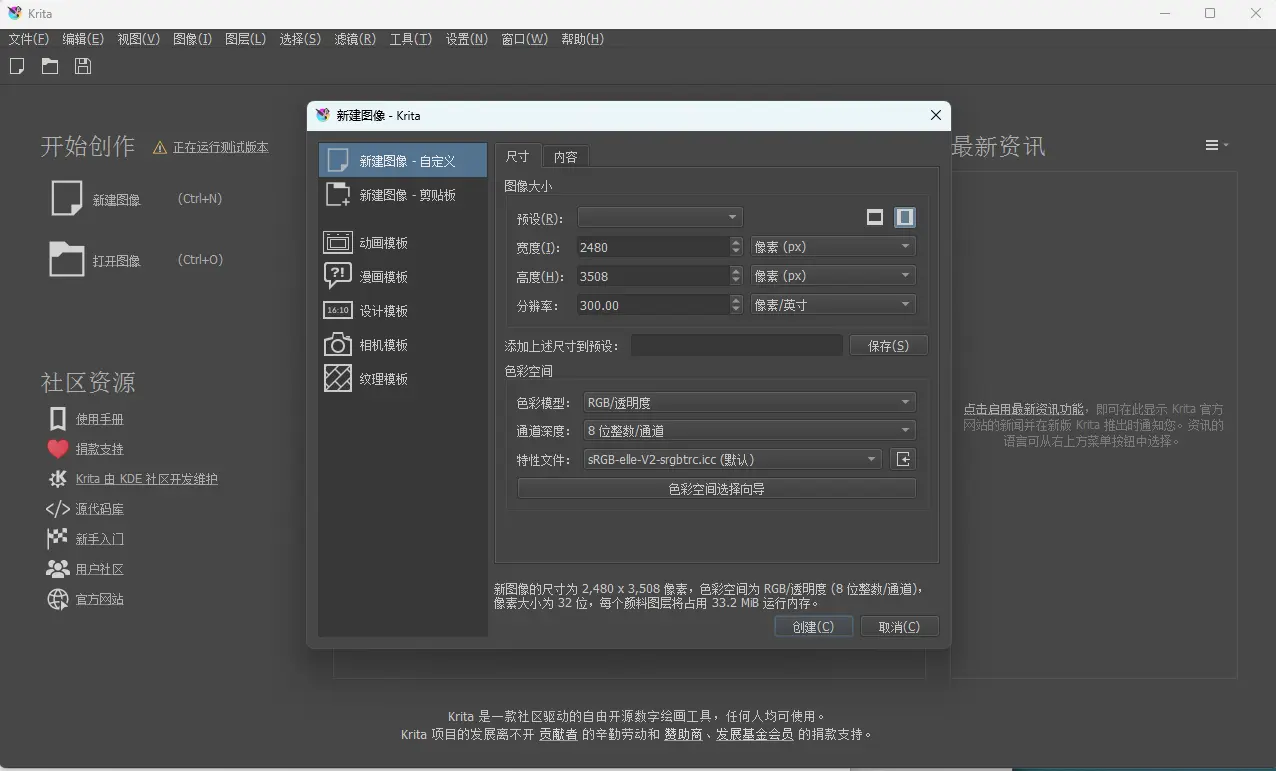Choose 相机模板 template category
1276x771 pixels.
[403, 345]
